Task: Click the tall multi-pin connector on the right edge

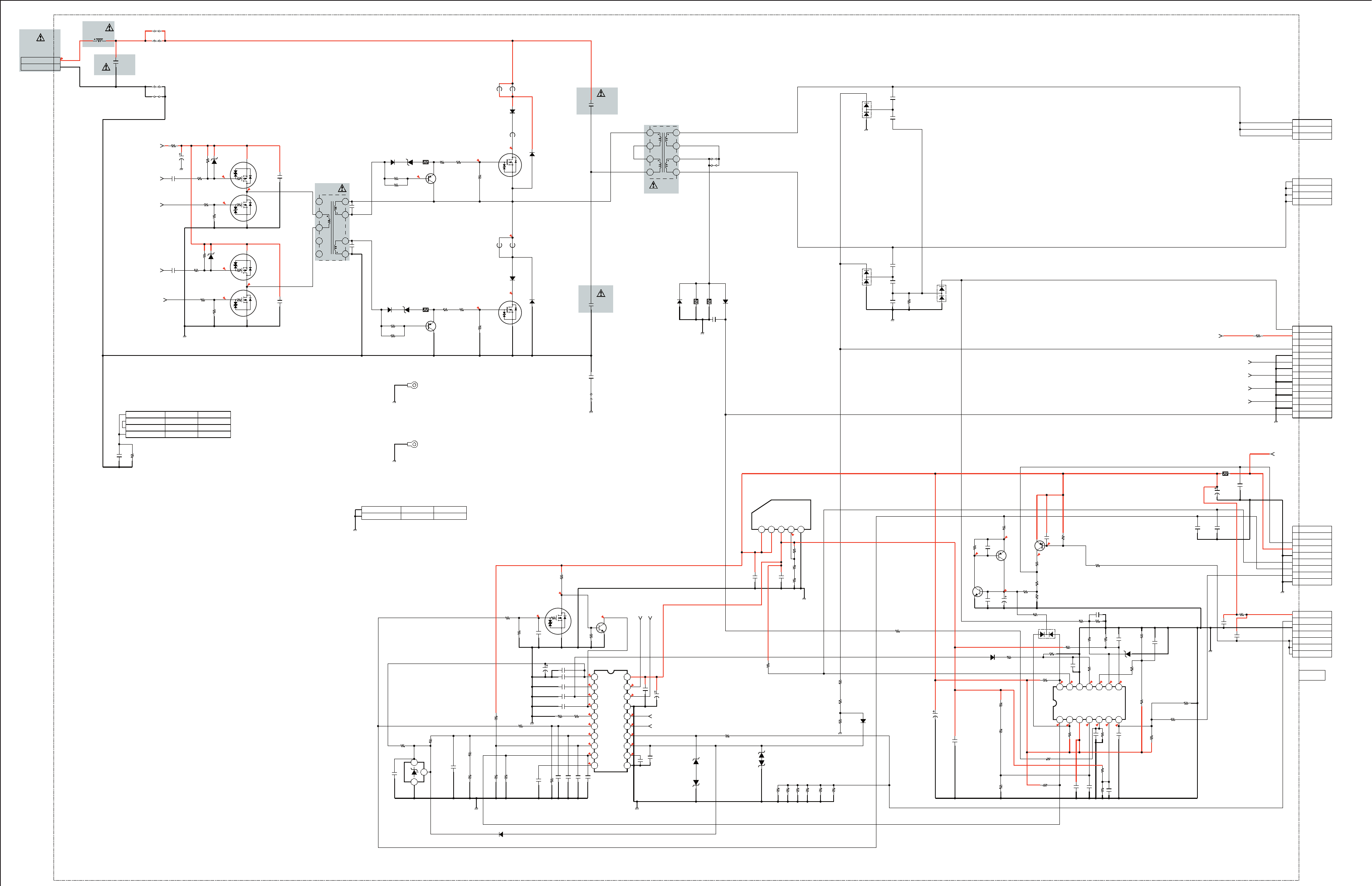Action: [1311, 372]
